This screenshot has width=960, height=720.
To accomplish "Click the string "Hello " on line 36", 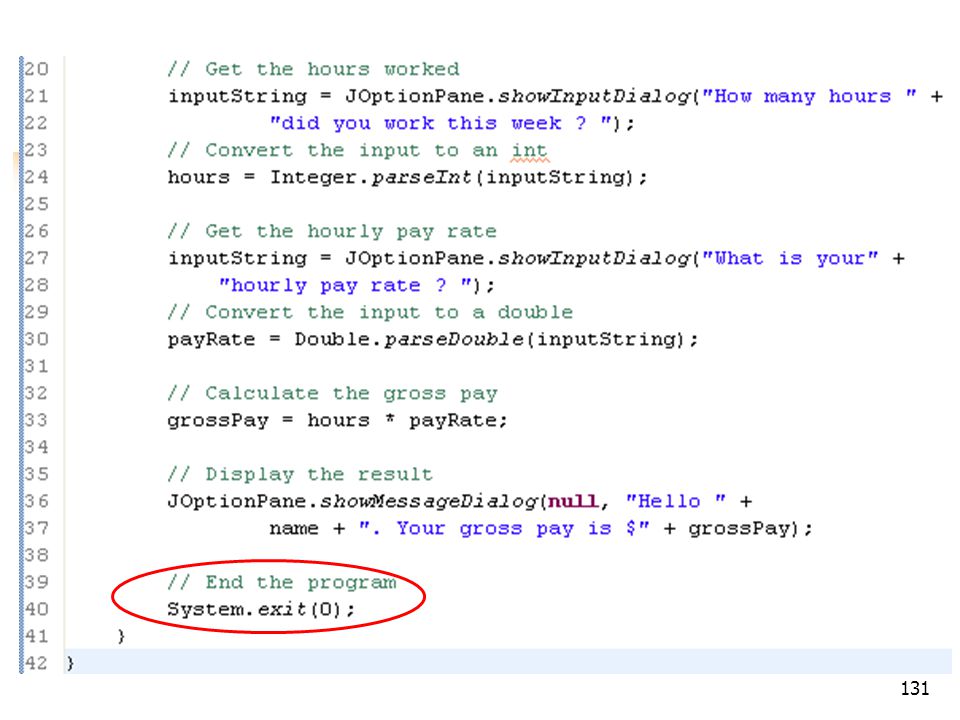I will click(x=676, y=501).
